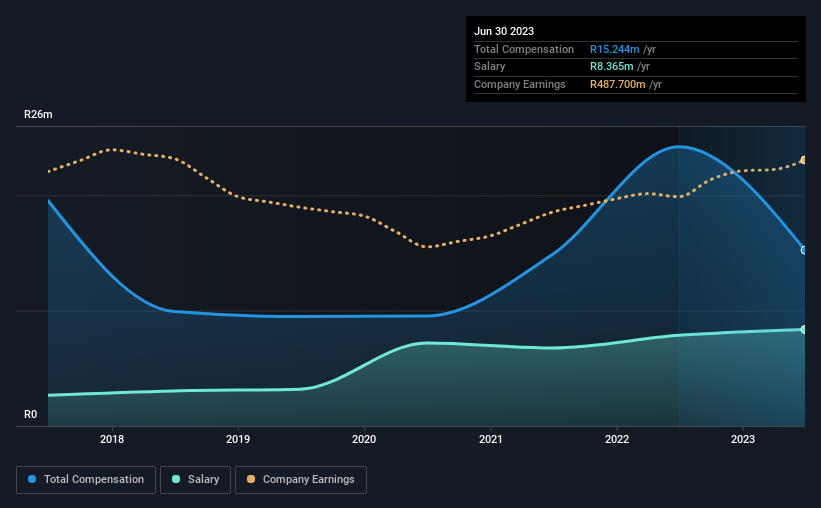Screen dimensions: 821x508
Task: Click the teal Salary endpoint marker
Action: (x=803, y=329)
